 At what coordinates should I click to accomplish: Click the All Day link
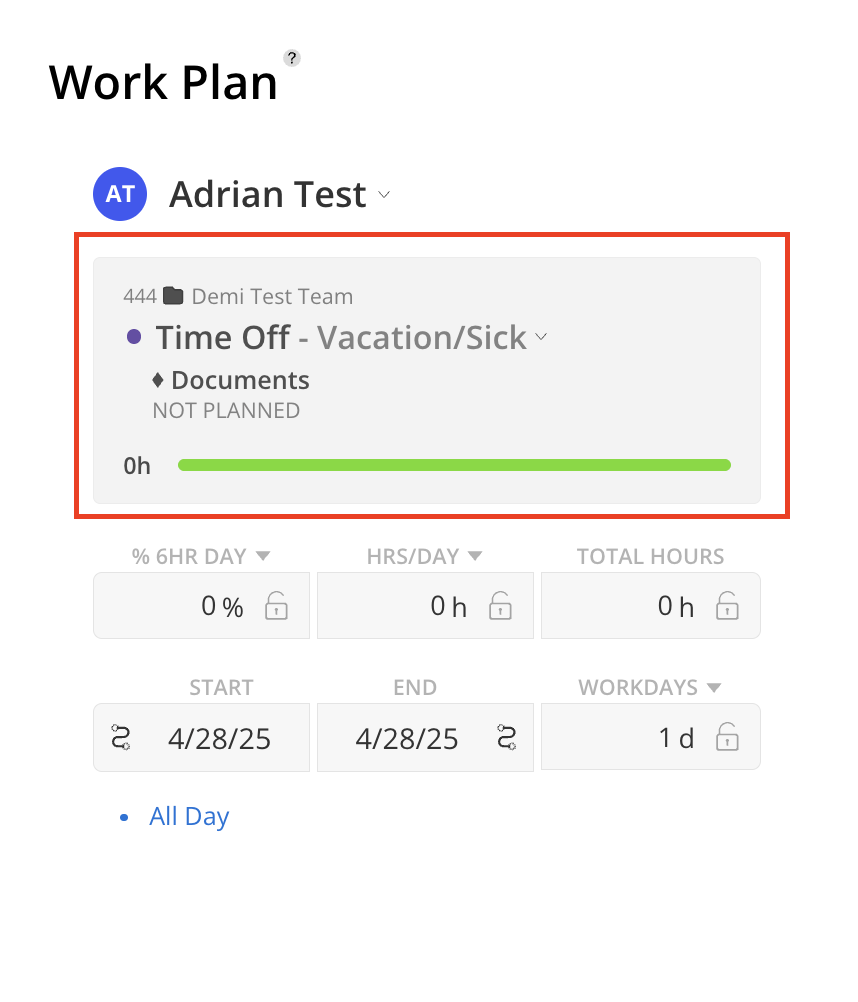pyautogui.click(x=189, y=816)
